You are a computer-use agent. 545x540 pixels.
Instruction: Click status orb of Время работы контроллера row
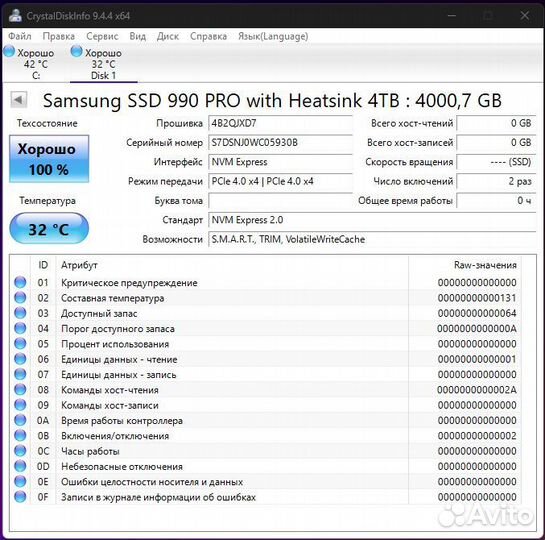20,420
